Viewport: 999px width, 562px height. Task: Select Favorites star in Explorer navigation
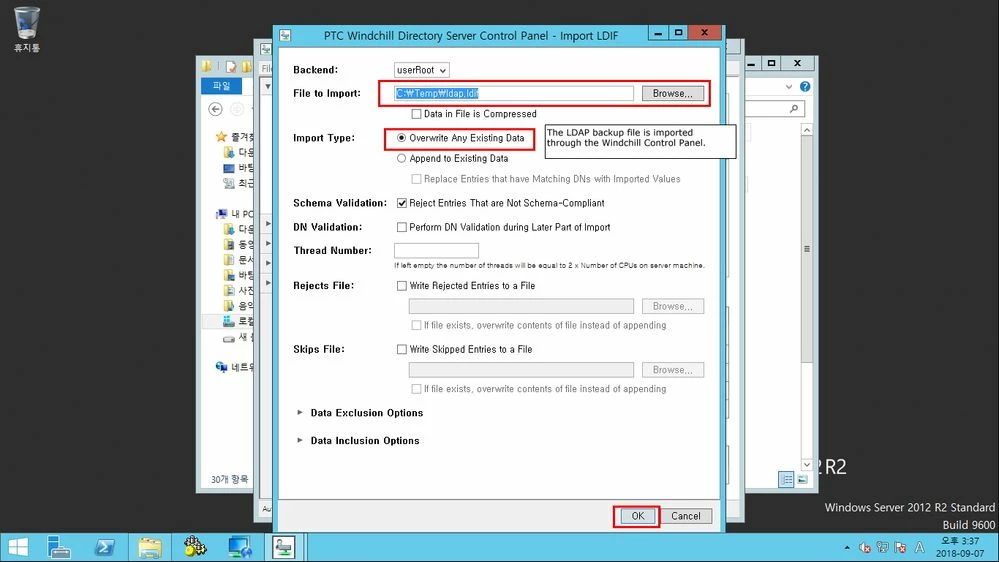(221, 136)
